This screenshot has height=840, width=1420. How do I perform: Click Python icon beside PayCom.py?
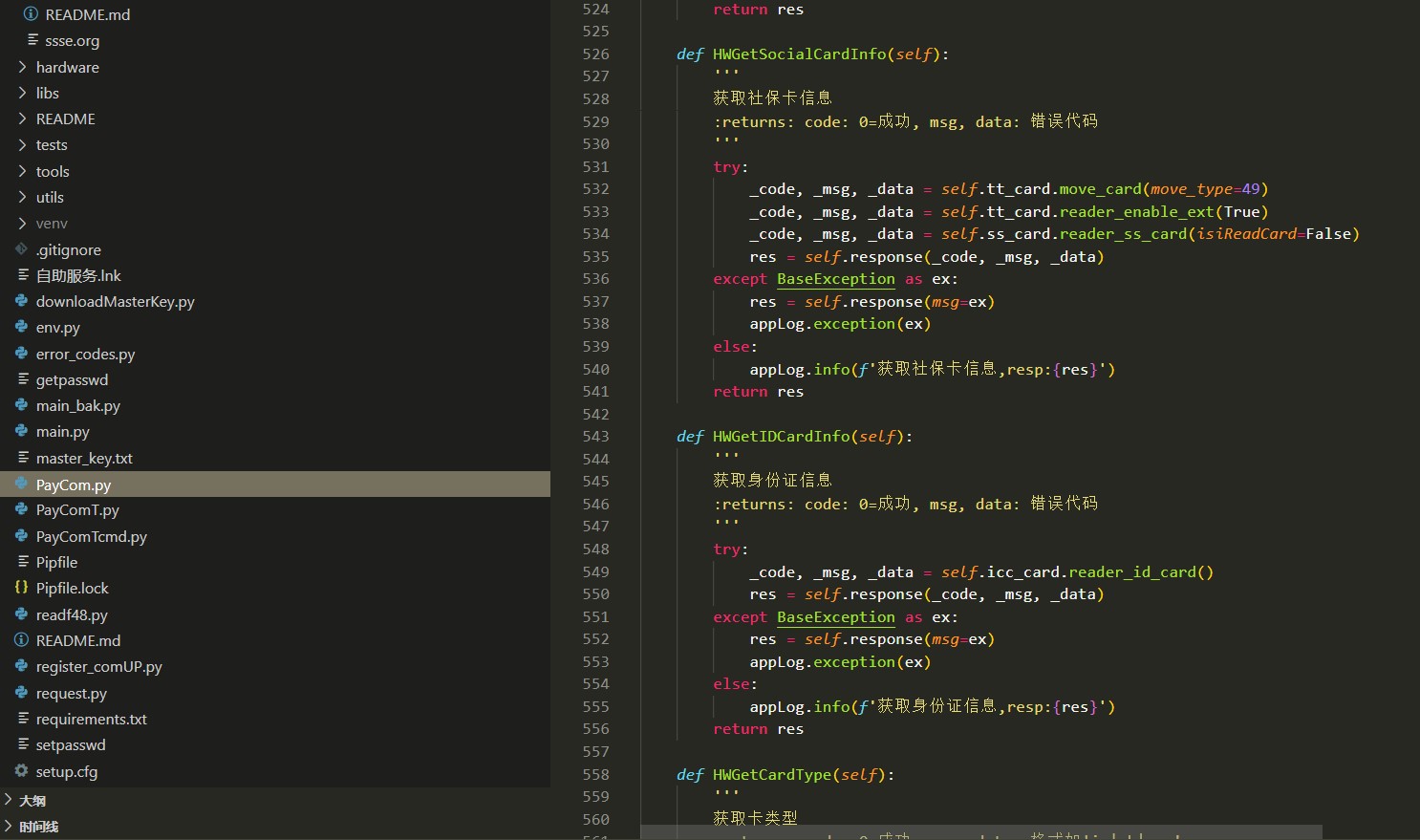21,485
